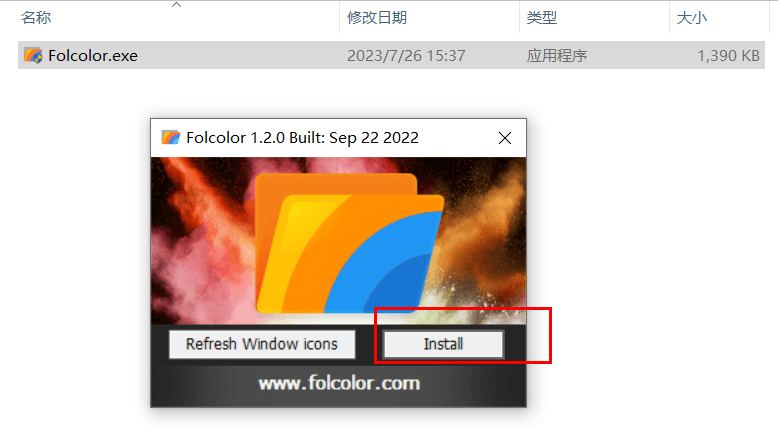Close the Folcolor dialog window
This screenshot has width=778, height=443.
tap(505, 138)
